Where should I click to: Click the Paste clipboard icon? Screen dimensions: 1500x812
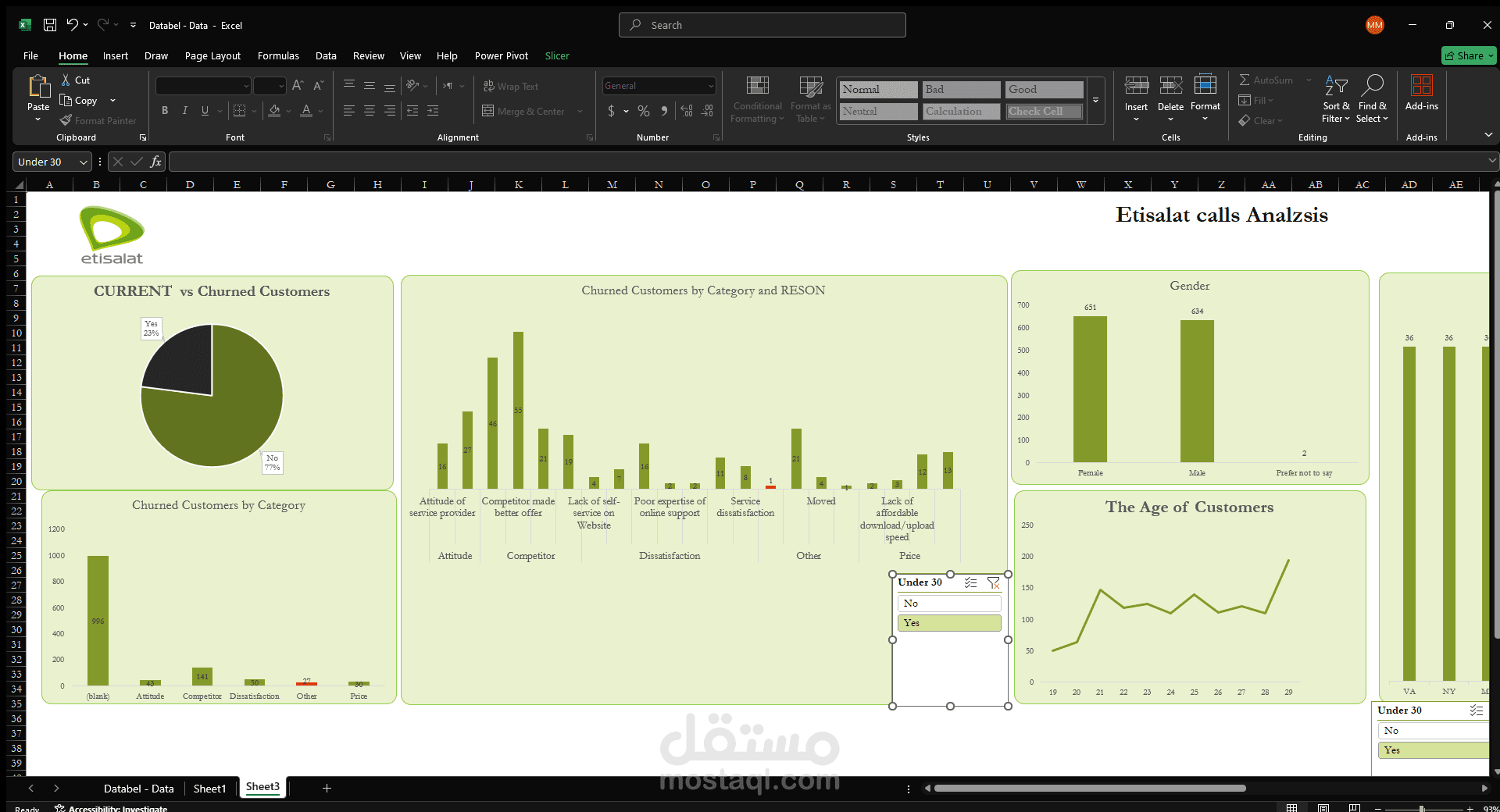point(38,86)
